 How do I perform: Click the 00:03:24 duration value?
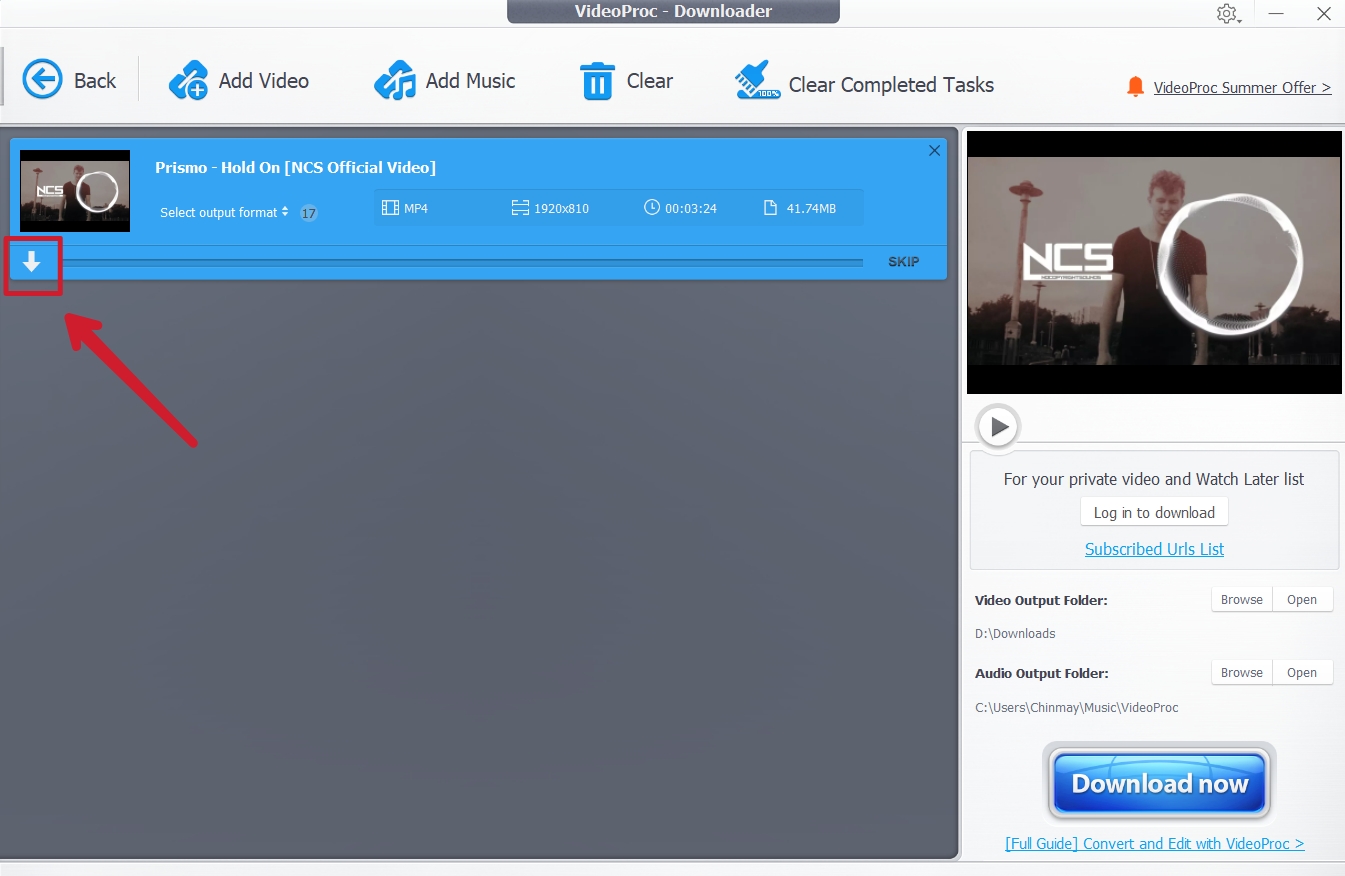[x=680, y=209]
